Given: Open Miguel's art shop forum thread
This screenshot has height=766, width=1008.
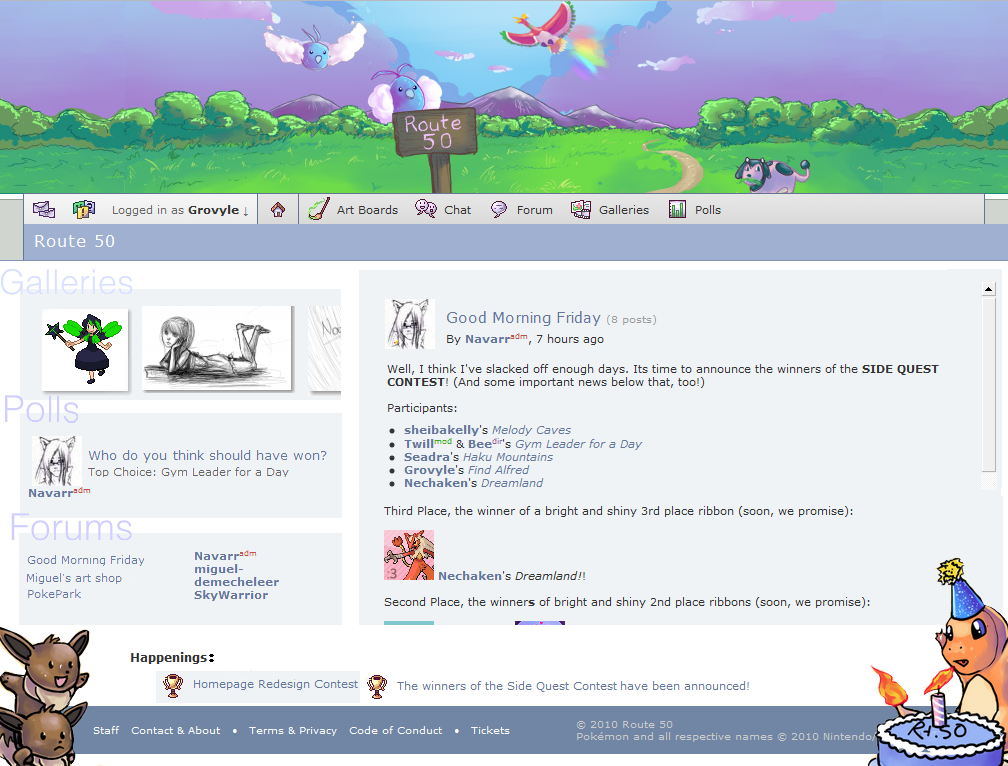Looking at the screenshot, I should (x=74, y=578).
